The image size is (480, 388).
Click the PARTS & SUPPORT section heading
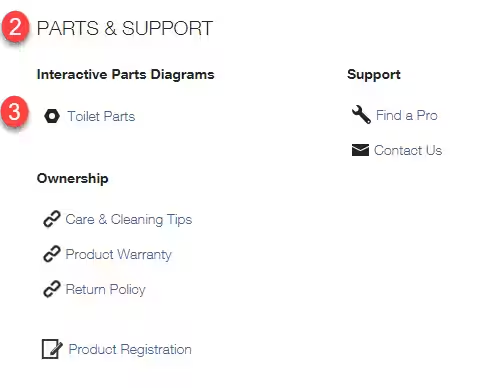point(125,28)
